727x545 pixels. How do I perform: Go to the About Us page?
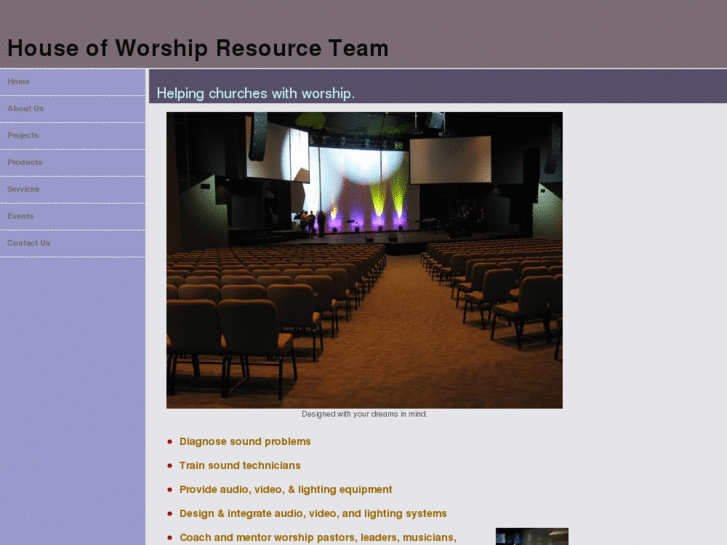pos(26,109)
